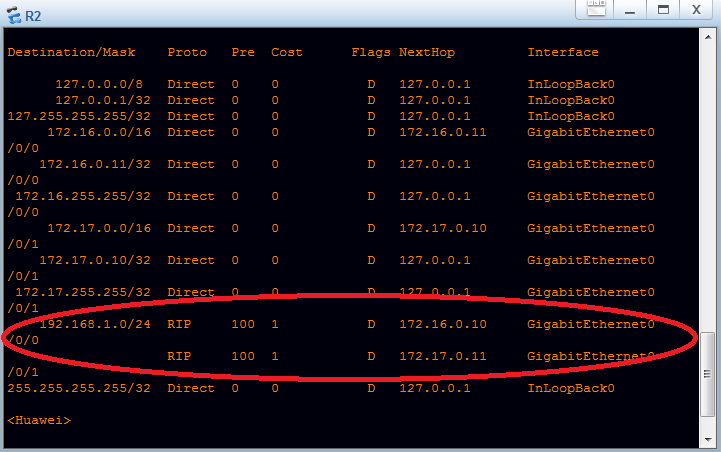Select destination 192.168.1.0/24
Image resolution: width=721 pixels, height=452 pixels.
[95, 324]
